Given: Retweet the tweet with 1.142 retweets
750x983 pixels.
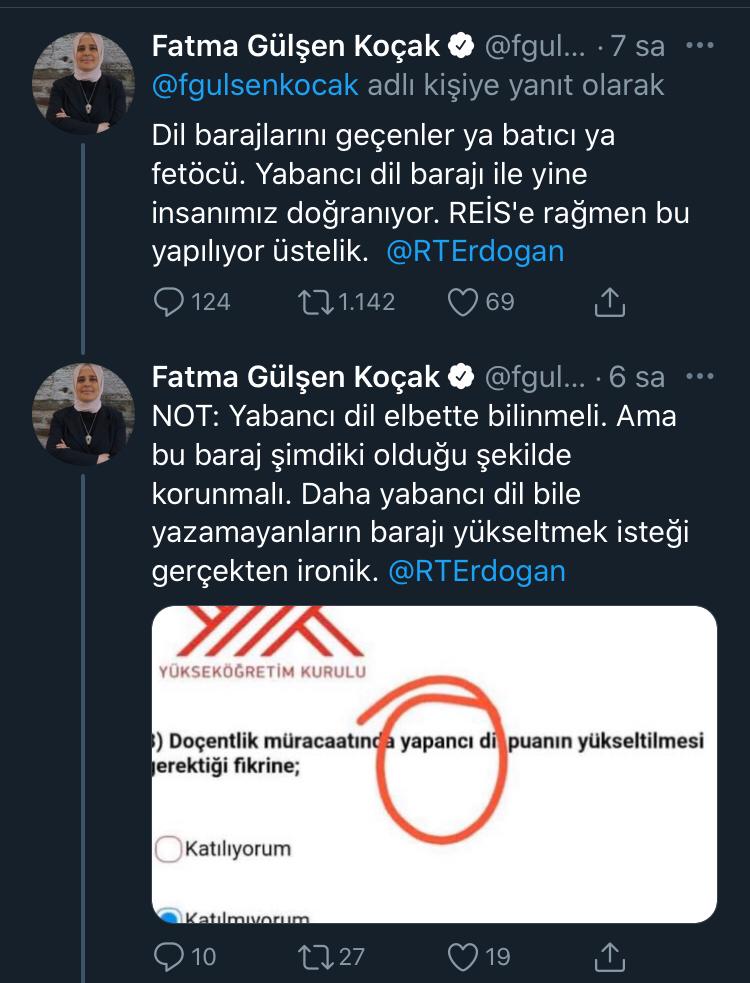Looking at the screenshot, I should click(316, 301).
